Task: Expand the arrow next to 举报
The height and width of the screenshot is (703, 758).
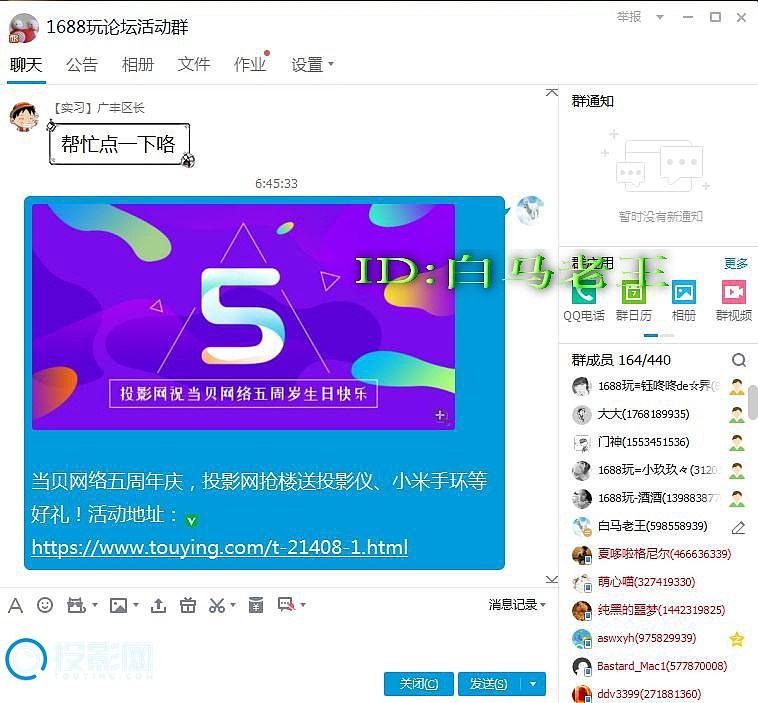Action: 659,17
